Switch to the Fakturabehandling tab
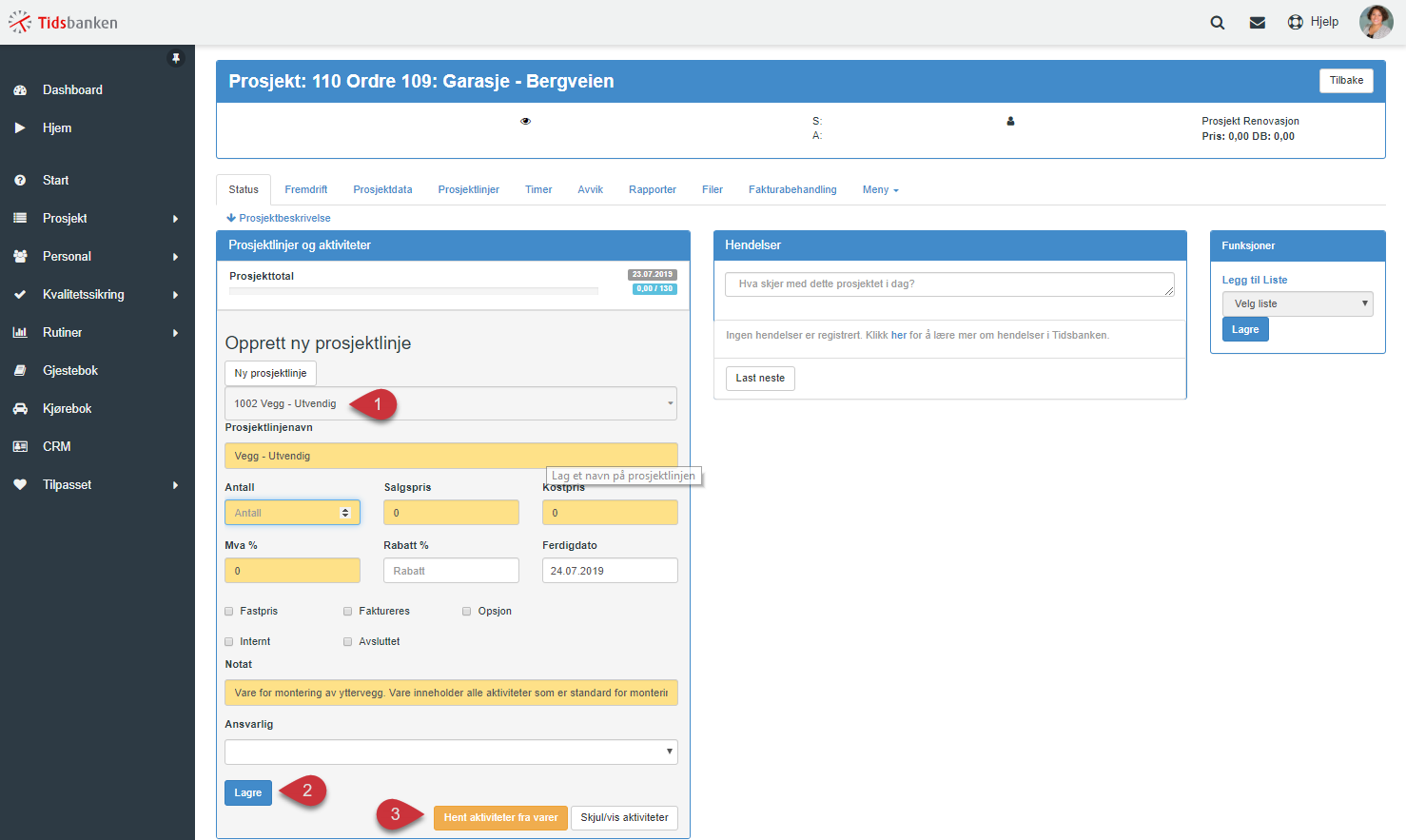Viewport: 1406px width, 840px height. coord(792,189)
